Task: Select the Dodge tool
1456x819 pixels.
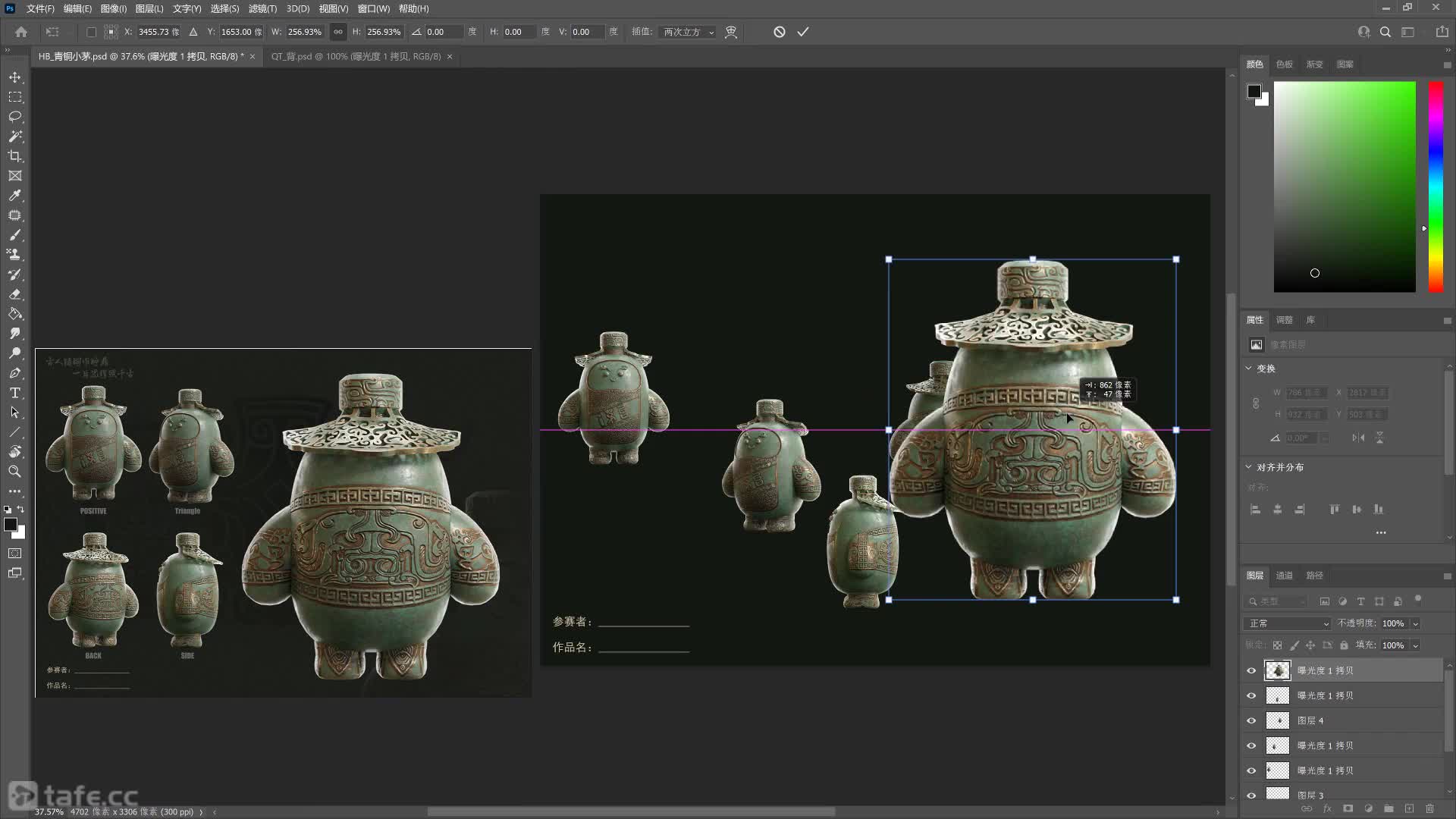Action: 14,353
